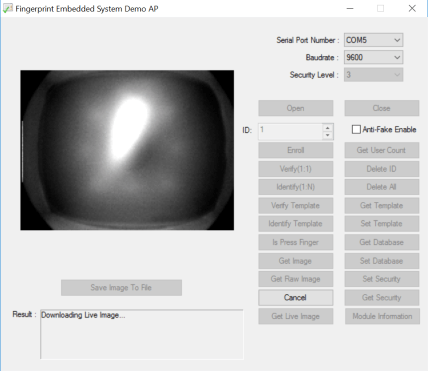Viewport: 428px width, 371px height.
Task: Select the Verify(1:1) button
Action: 296,169
